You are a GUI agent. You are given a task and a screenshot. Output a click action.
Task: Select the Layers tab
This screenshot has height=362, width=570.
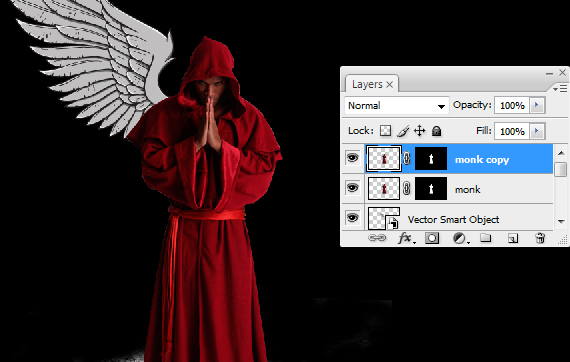point(367,84)
